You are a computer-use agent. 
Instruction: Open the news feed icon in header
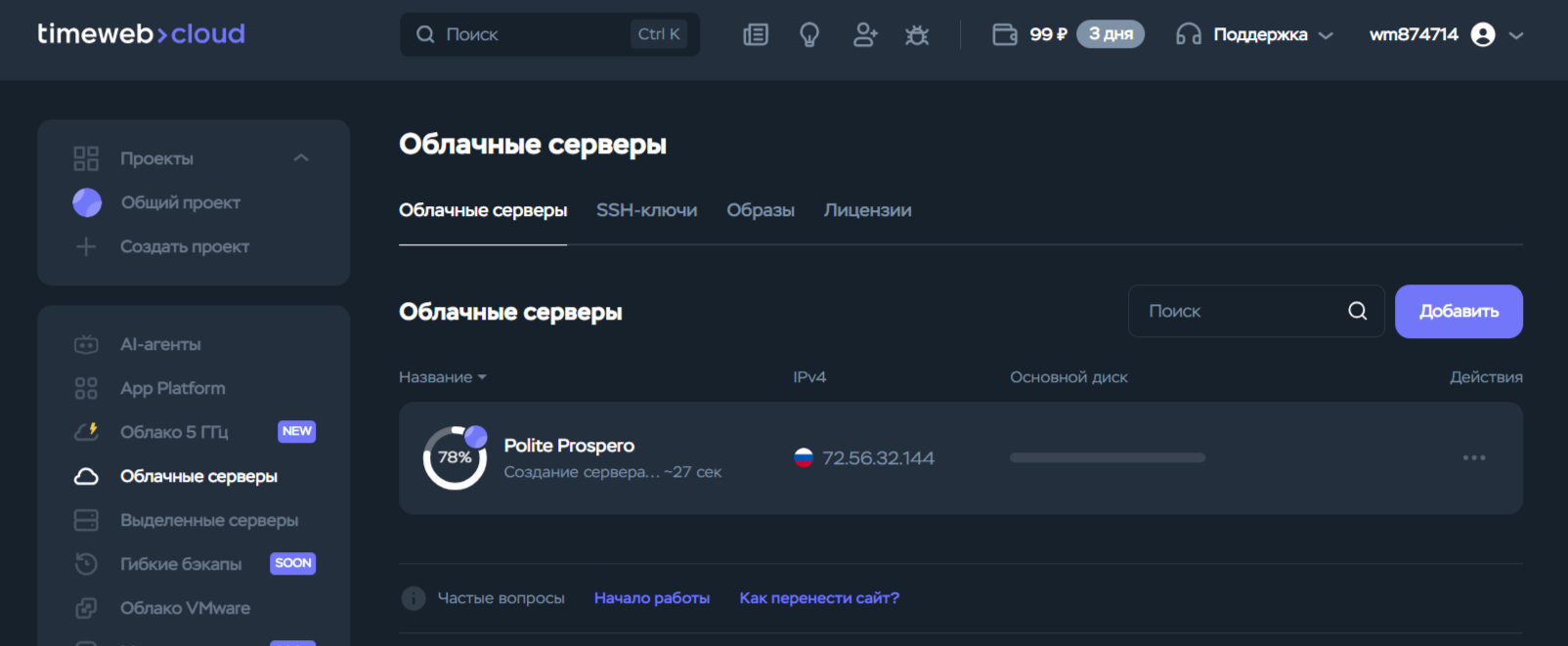756,35
